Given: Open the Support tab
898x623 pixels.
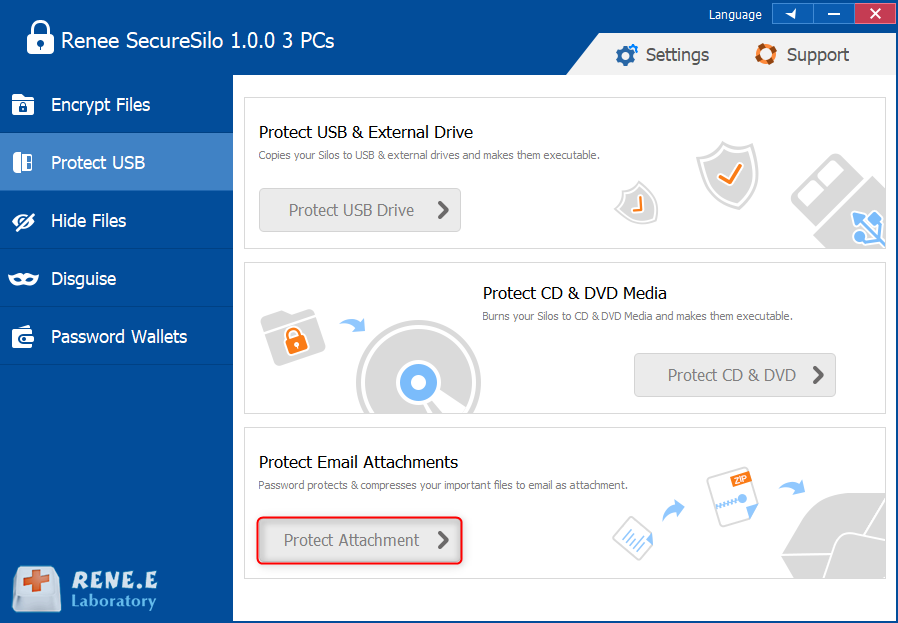Looking at the screenshot, I should 802,55.
